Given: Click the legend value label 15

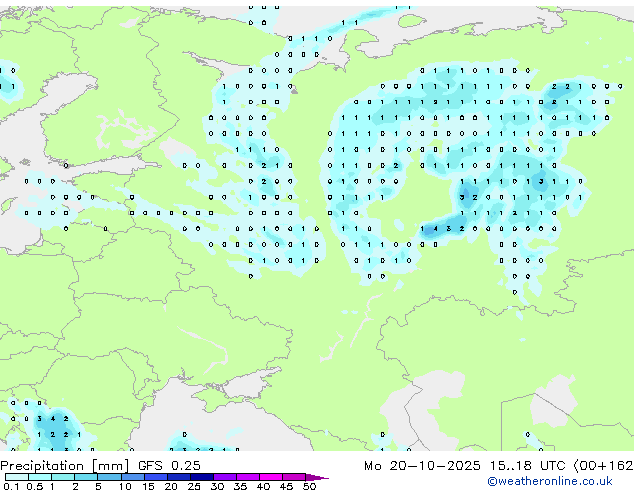Looking at the screenshot, I should pyautogui.click(x=148, y=486).
